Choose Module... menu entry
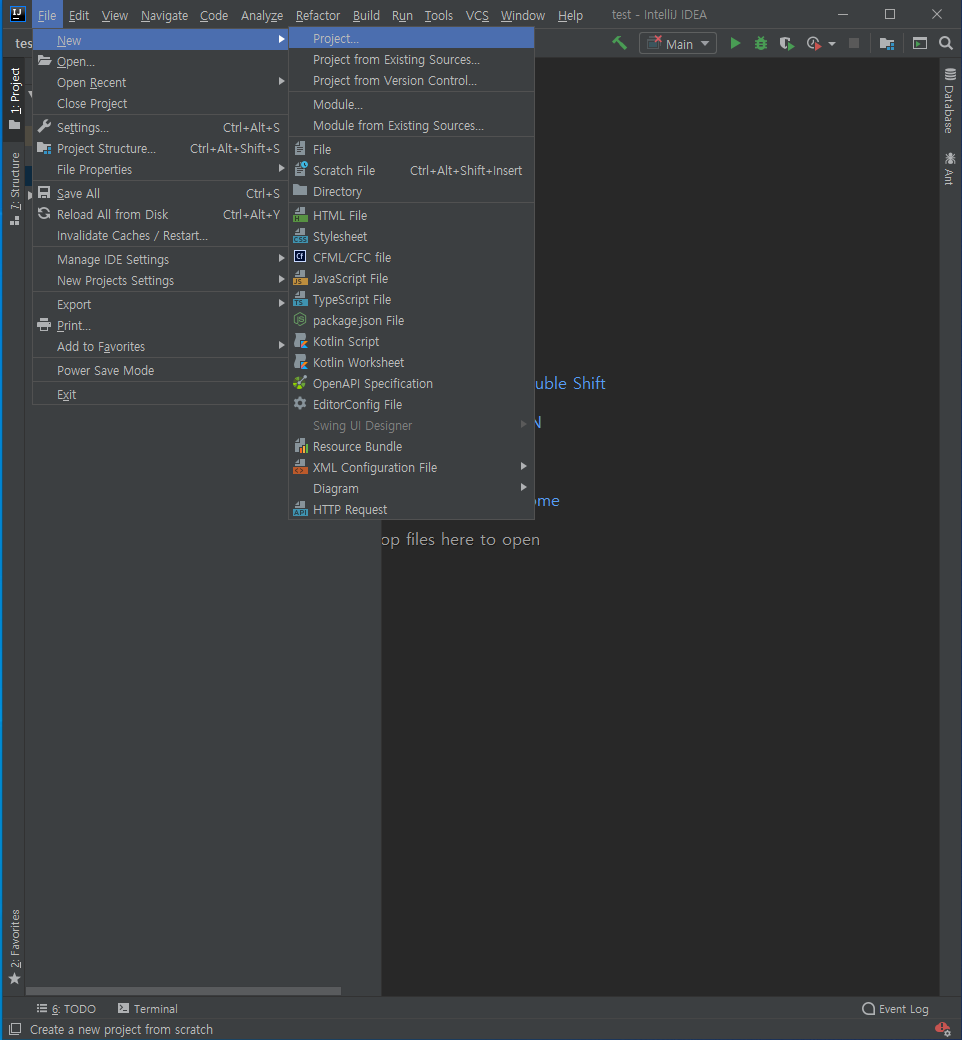The image size is (962, 1040). click(411, 104)
